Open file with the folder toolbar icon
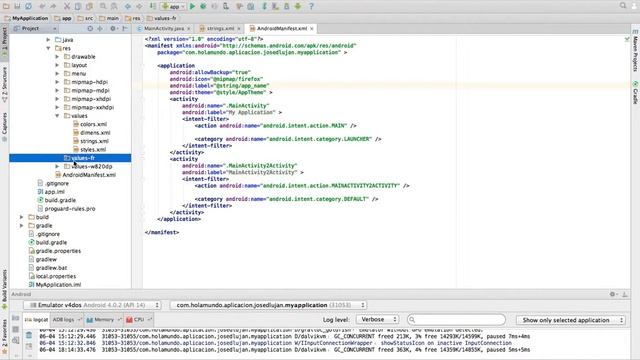 (x=6, y=6)
